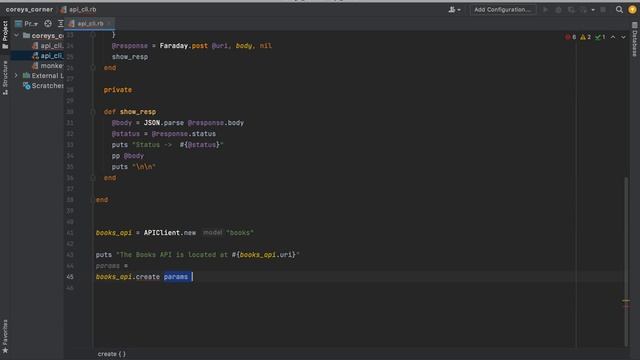Click 'books_api.create' on line 45
This screenshot has width=640, height=360.
click(x=128, y=277)
